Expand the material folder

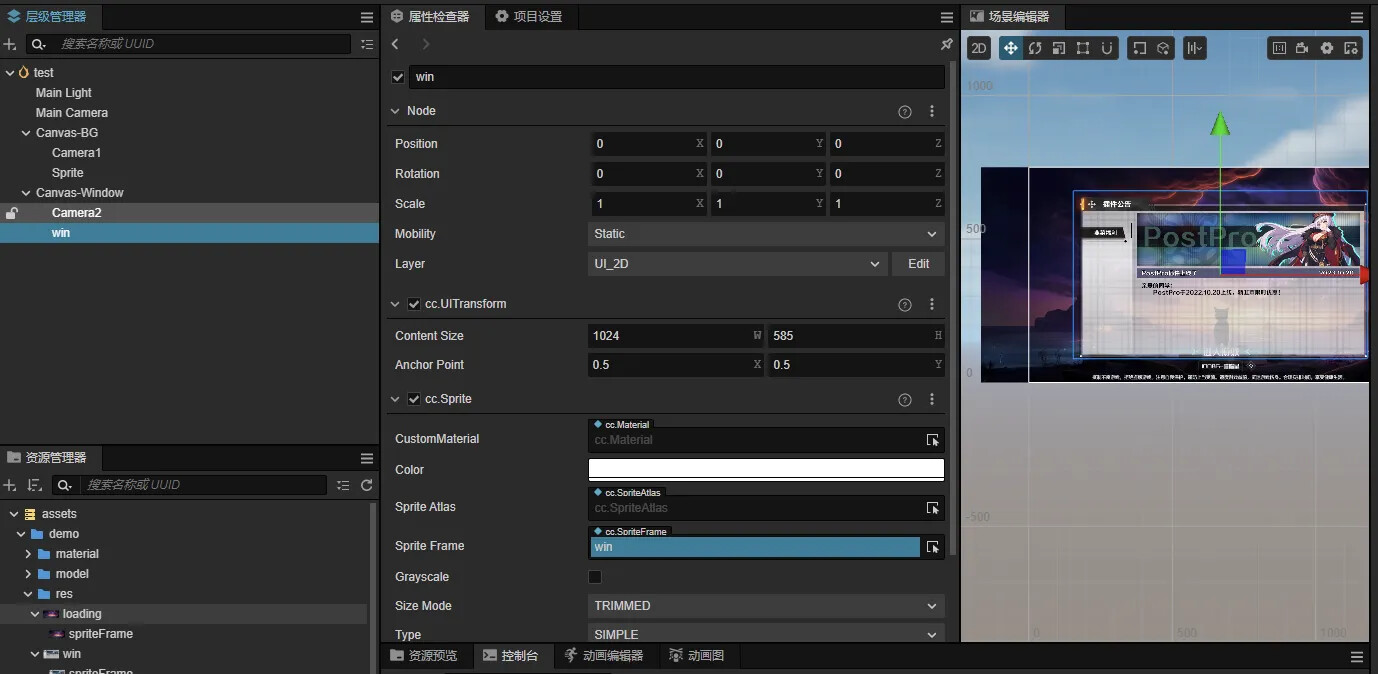tap(28, 554)
